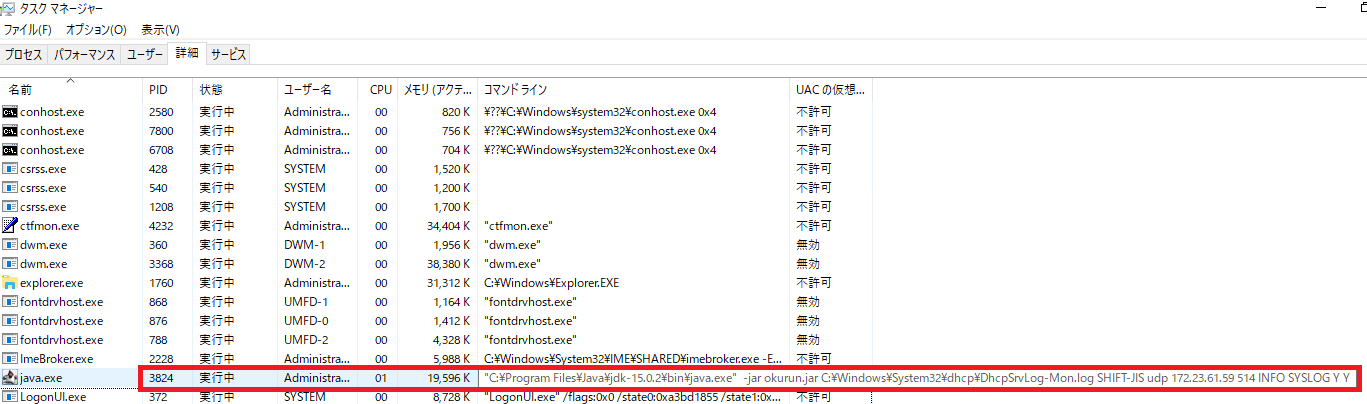This screenshot has height=404, width=1367.
Task: Click memory value 4,328 K
Action: 450,340
